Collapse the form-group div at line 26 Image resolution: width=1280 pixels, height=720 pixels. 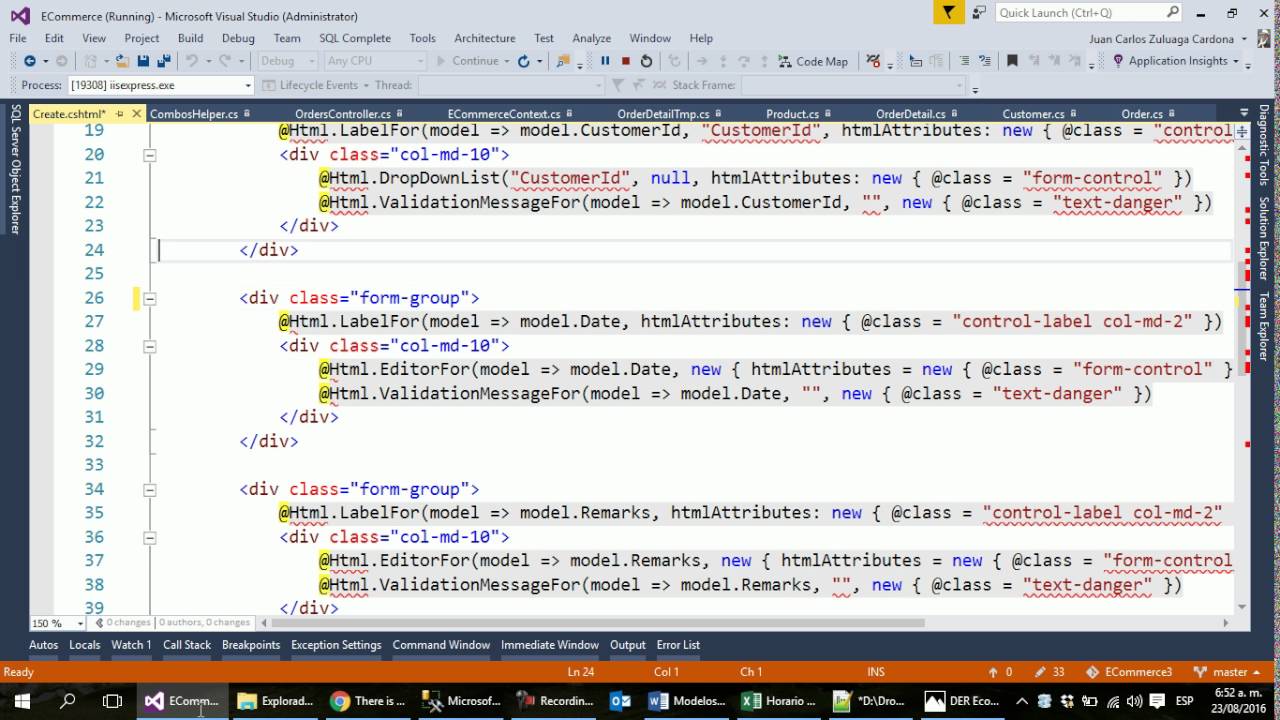coord(149,298)
